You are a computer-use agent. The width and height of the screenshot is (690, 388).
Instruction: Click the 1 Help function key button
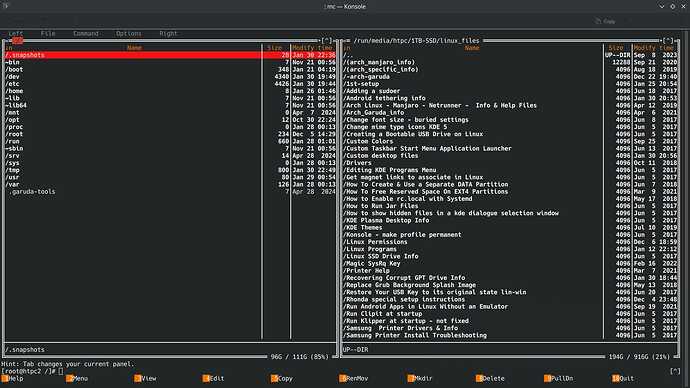click(12, 378)
